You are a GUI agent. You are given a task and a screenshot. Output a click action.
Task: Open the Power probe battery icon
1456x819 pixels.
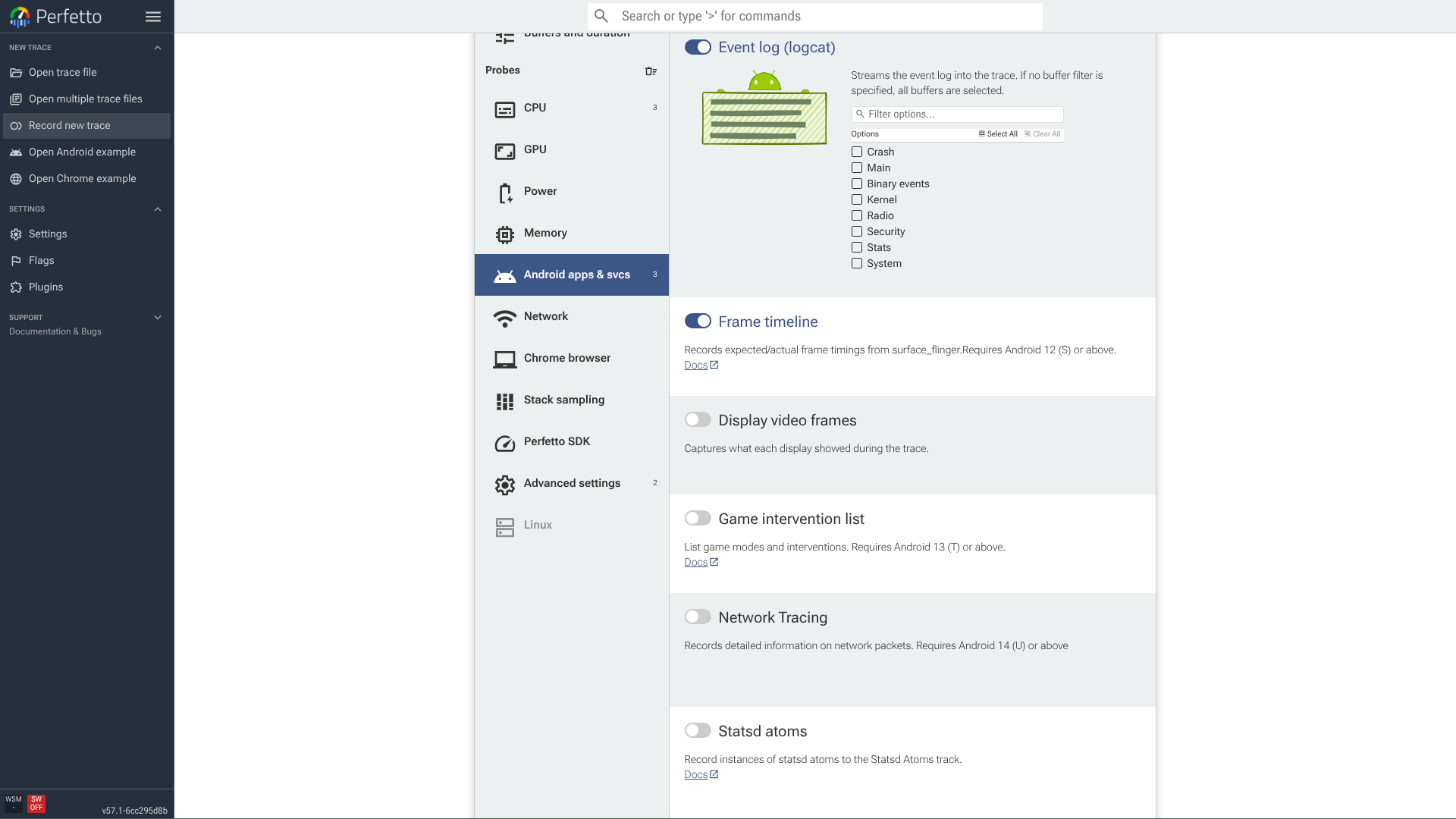(505, 193)
